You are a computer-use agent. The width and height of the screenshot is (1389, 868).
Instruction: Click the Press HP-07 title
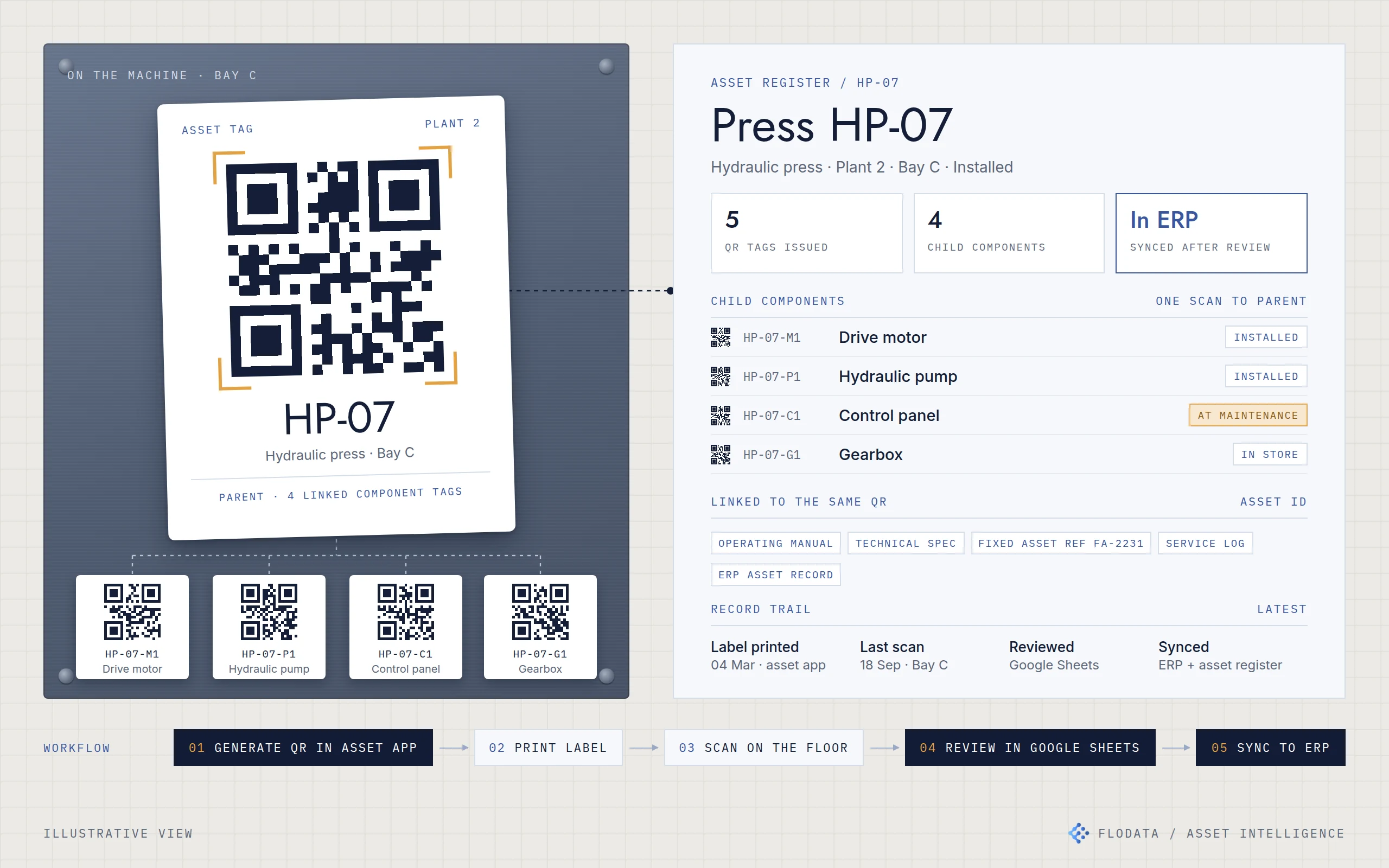coord(832,125)
